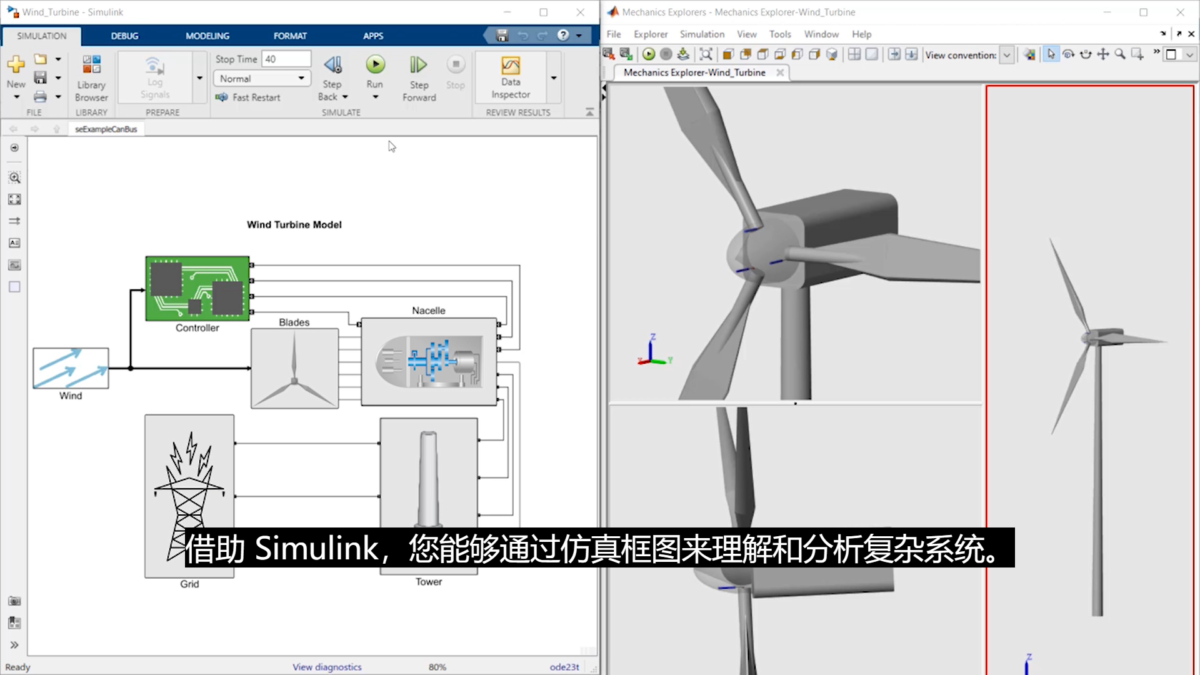The width and height of the screenshot is (1200, 675).
Task: Open the Library Browser
Action: coord(91,78)
